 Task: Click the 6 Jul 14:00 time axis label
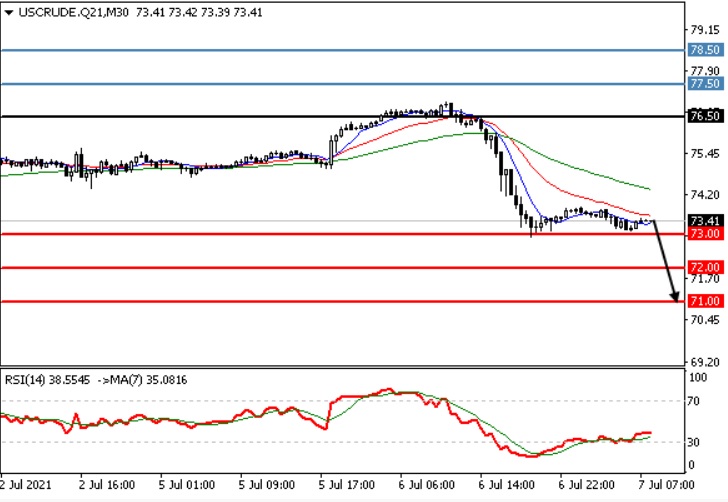(x=506, y=485)
